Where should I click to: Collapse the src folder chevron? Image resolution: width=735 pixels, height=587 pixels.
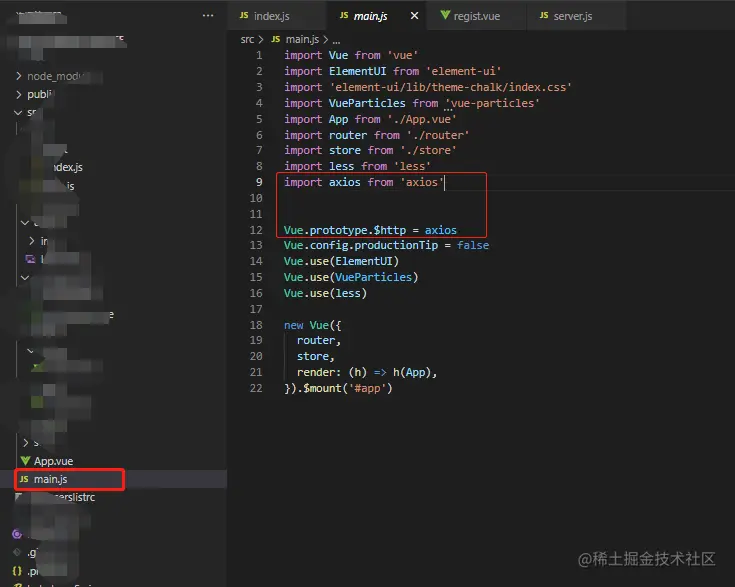click(x=18, y=113)
